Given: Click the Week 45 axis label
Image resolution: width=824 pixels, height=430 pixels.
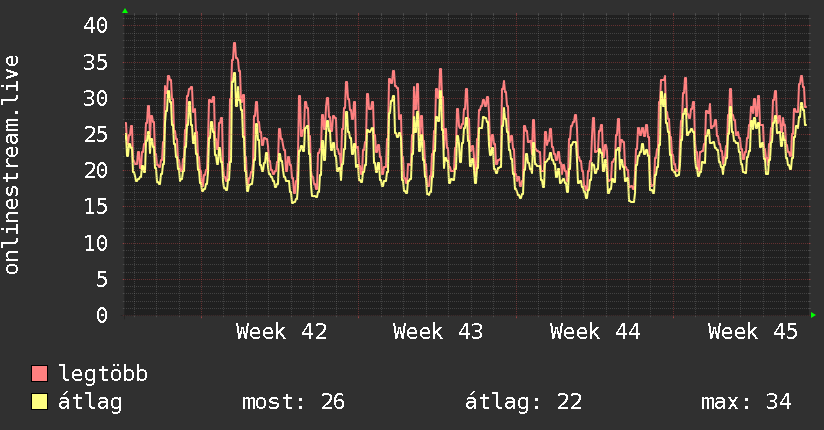Looking at the screenshot, I should pyautogui.click(x=753, y=332).
